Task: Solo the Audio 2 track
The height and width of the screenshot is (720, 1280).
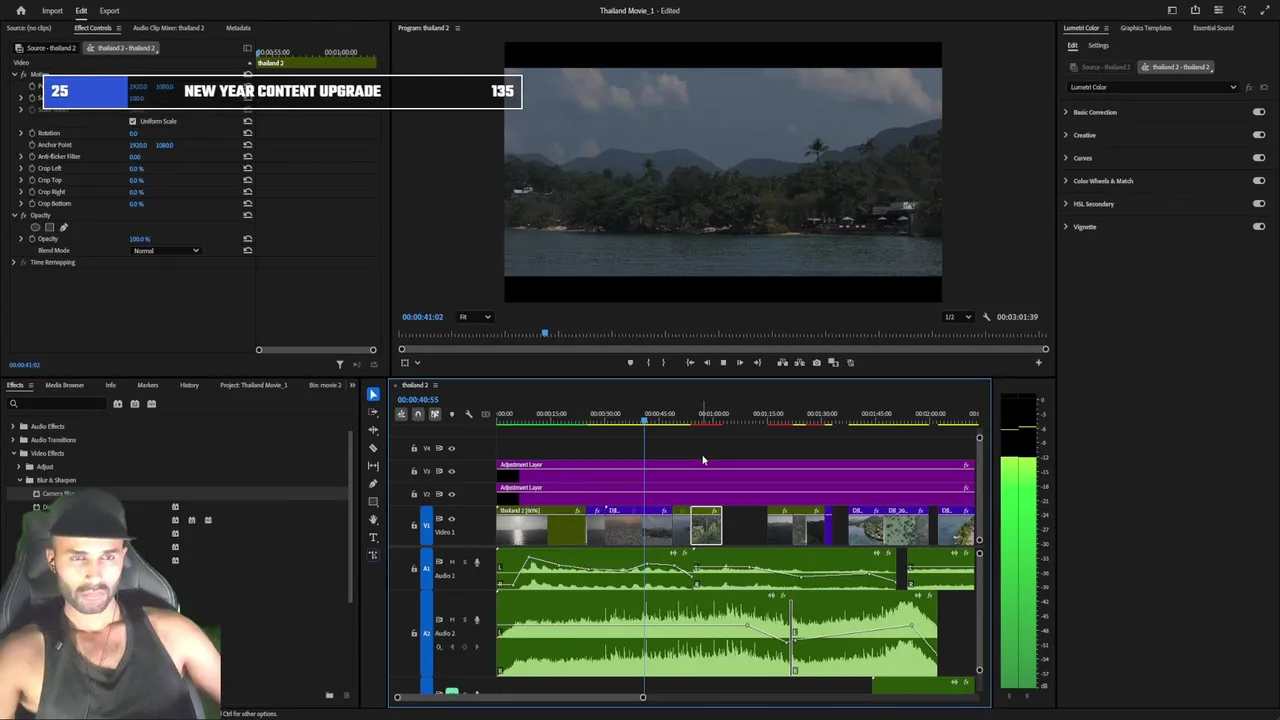Action: (464, 620)
